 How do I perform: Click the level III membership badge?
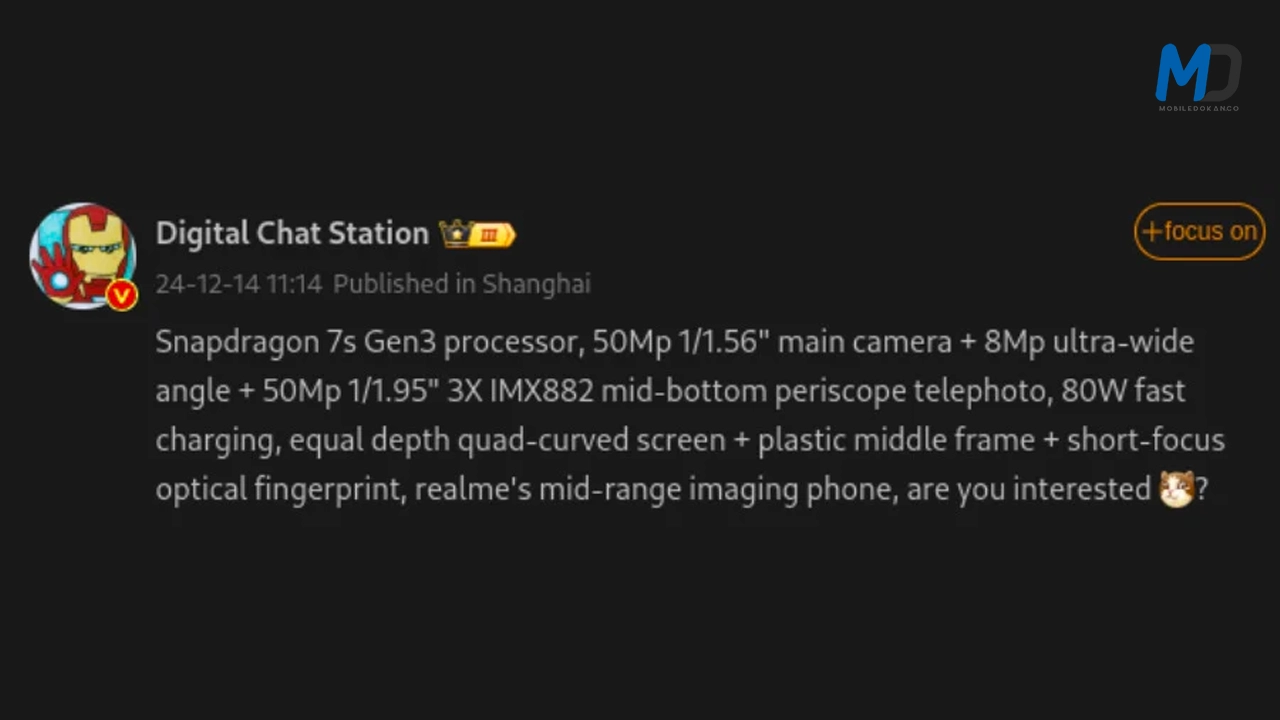pyautogui.click(x=492, y=234)
